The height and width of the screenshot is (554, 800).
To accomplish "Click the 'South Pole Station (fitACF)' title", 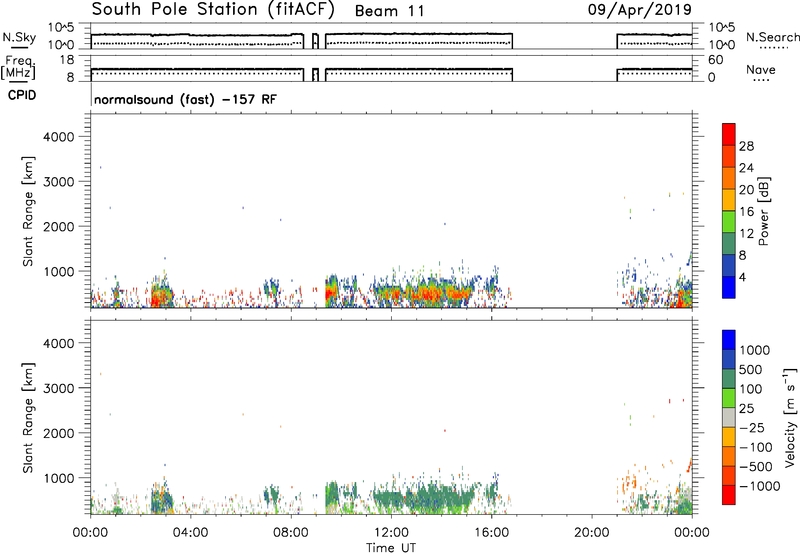I will (x=212, y=10).
